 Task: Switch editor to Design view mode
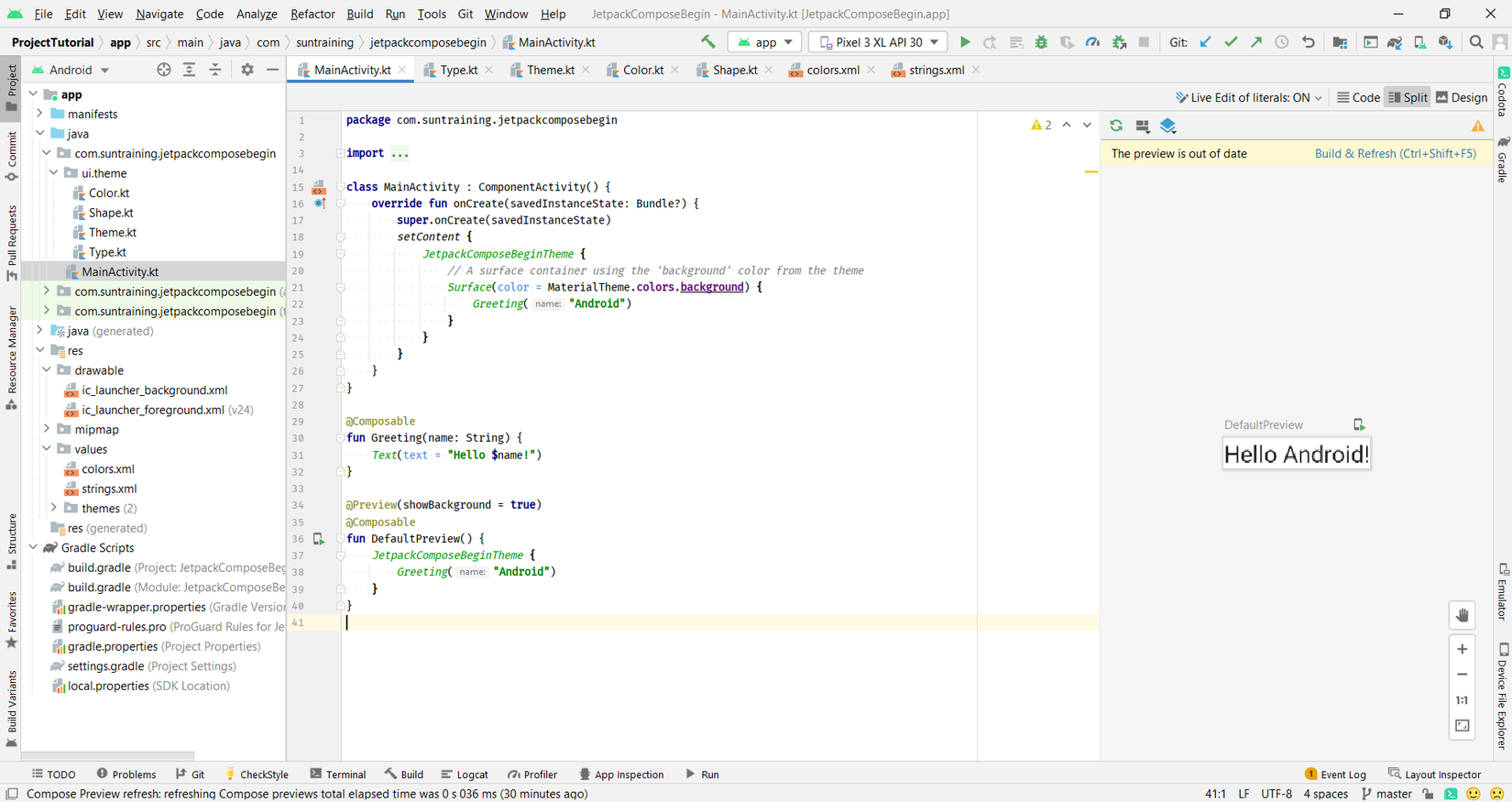(x=1462, y=97)
